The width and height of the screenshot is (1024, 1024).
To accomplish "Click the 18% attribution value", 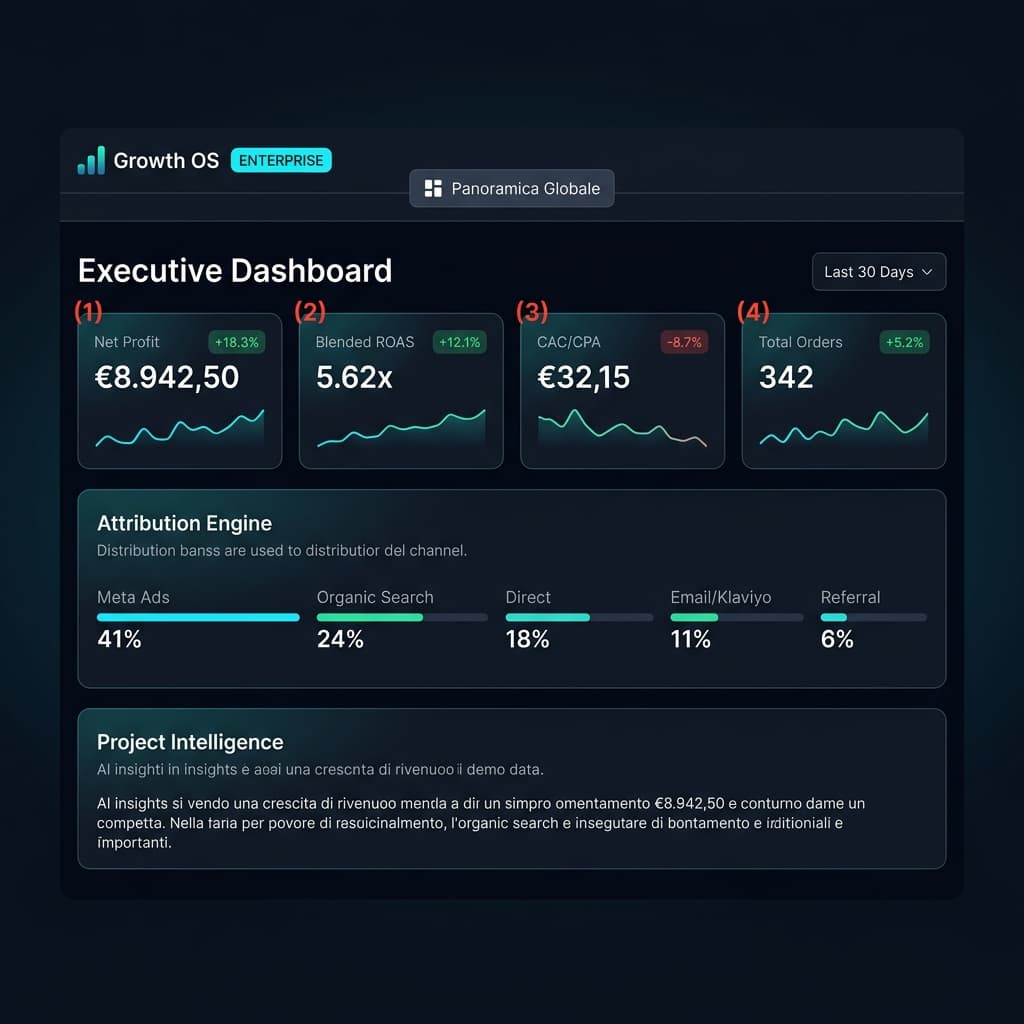I will click(527, 639).
